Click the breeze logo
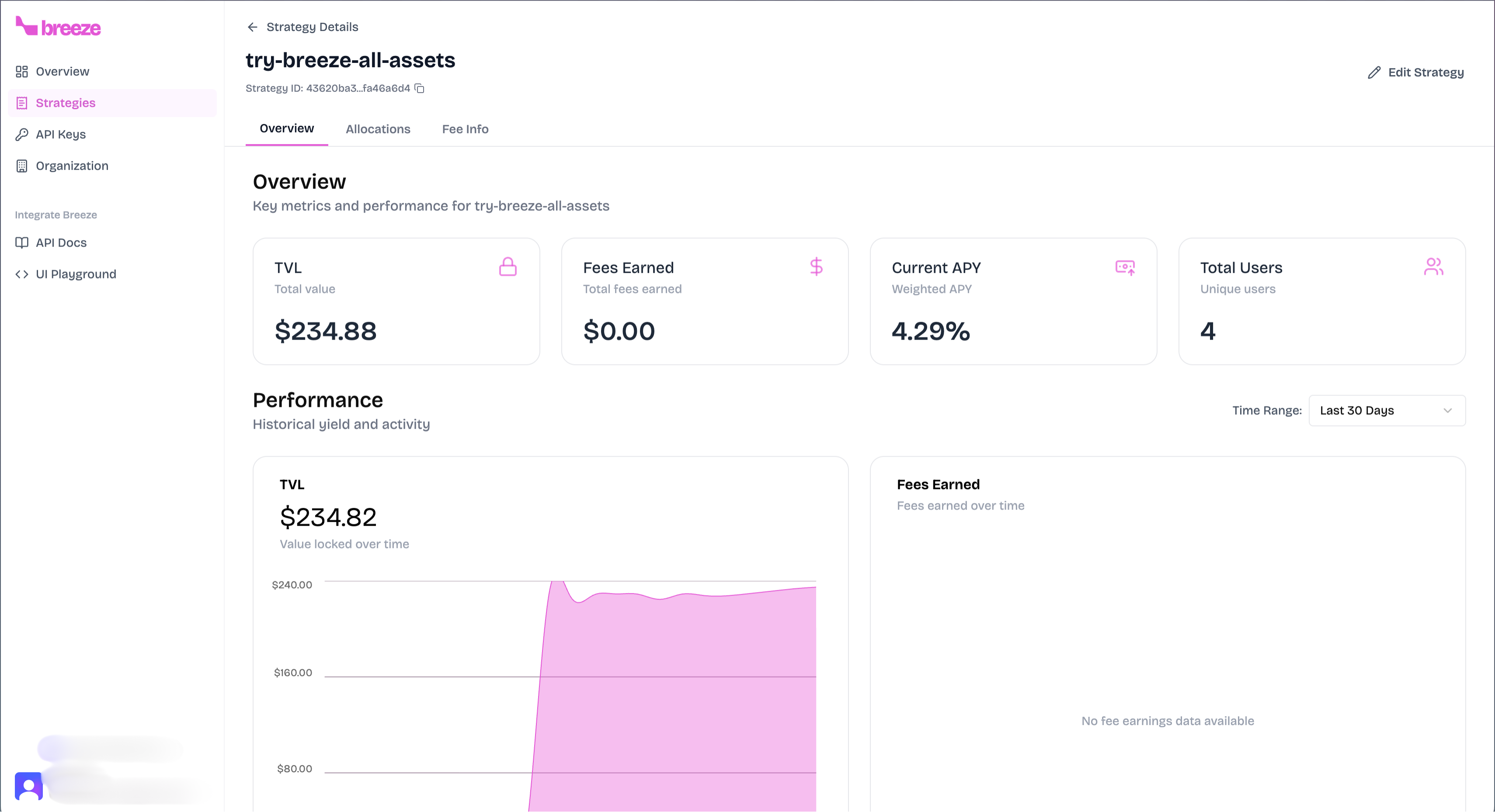Image resolution: width=1495 pixels, height=812 pixels. [x=58, y=27]
